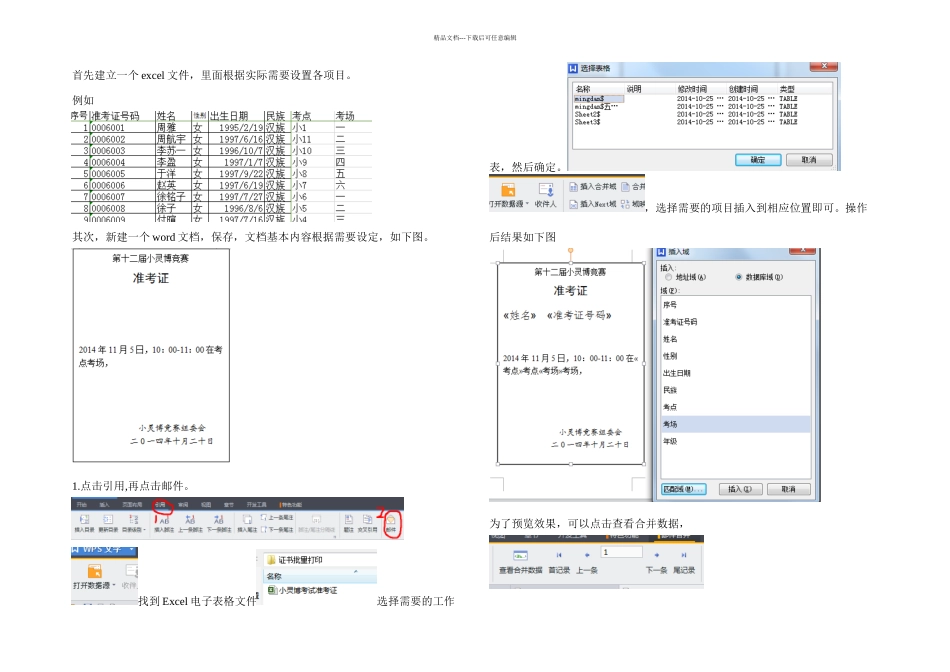Close the 选择表格 dialog
Viewport: 950px width, 672px height.
824,65
